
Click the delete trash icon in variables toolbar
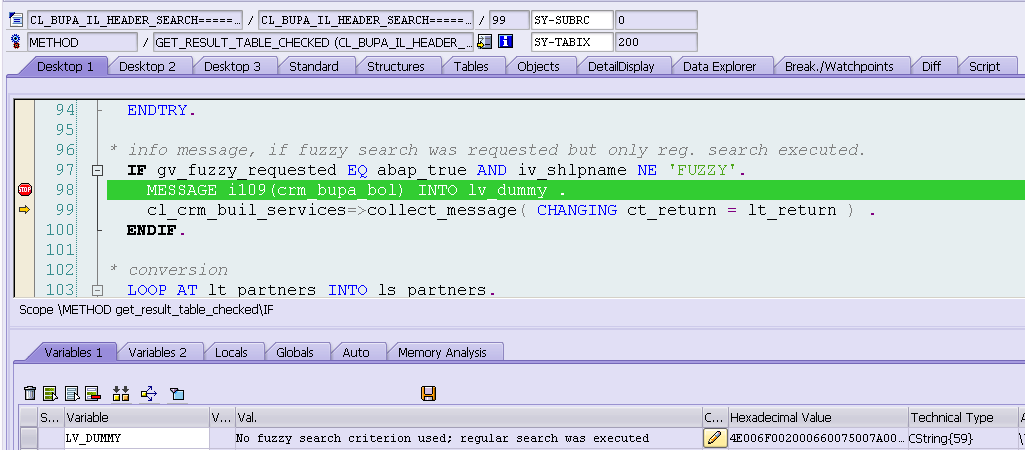tap(30, 393)
